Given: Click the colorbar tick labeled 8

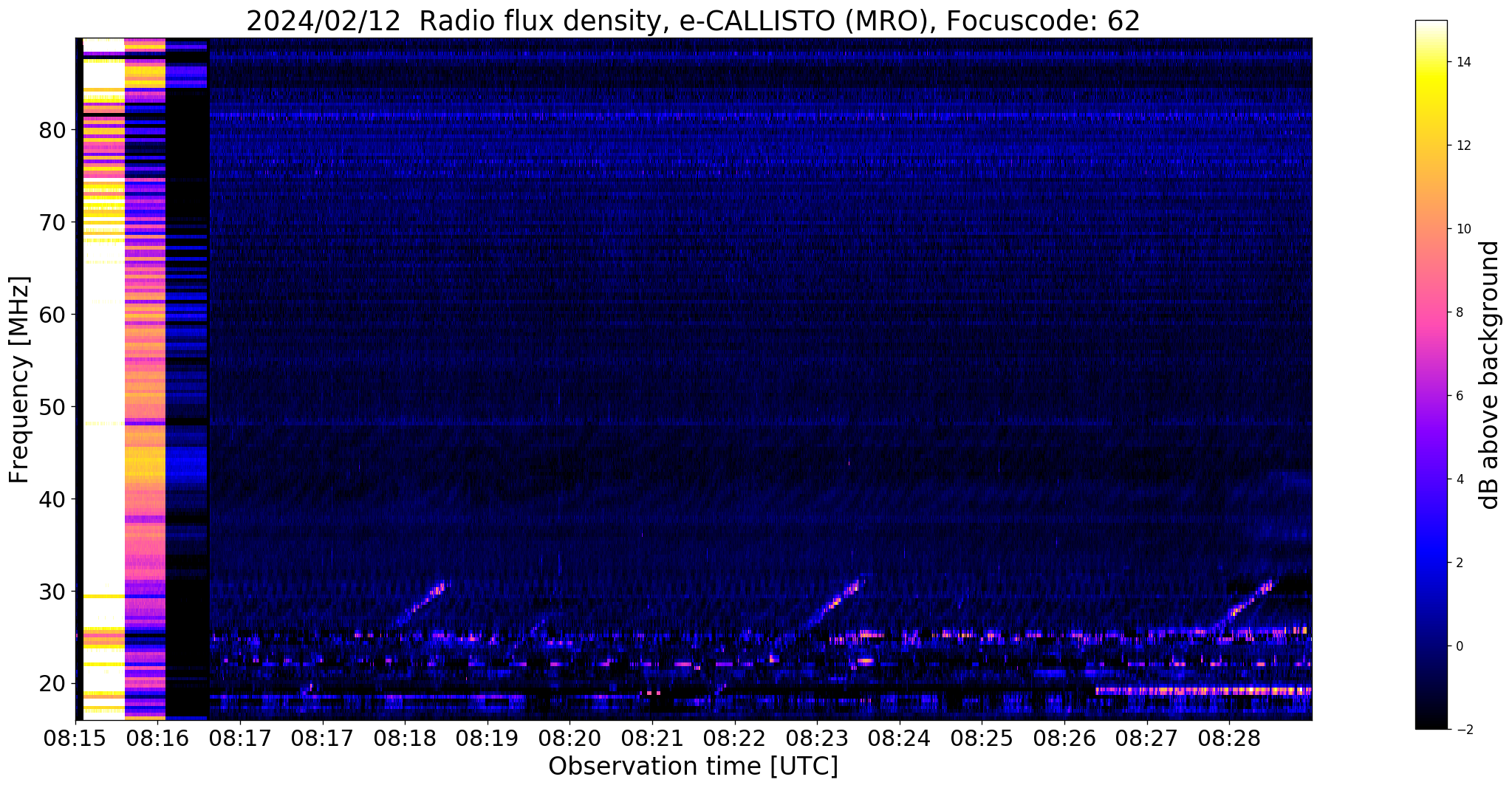Looking at the screenshot, I should (x=1460, y=312).
